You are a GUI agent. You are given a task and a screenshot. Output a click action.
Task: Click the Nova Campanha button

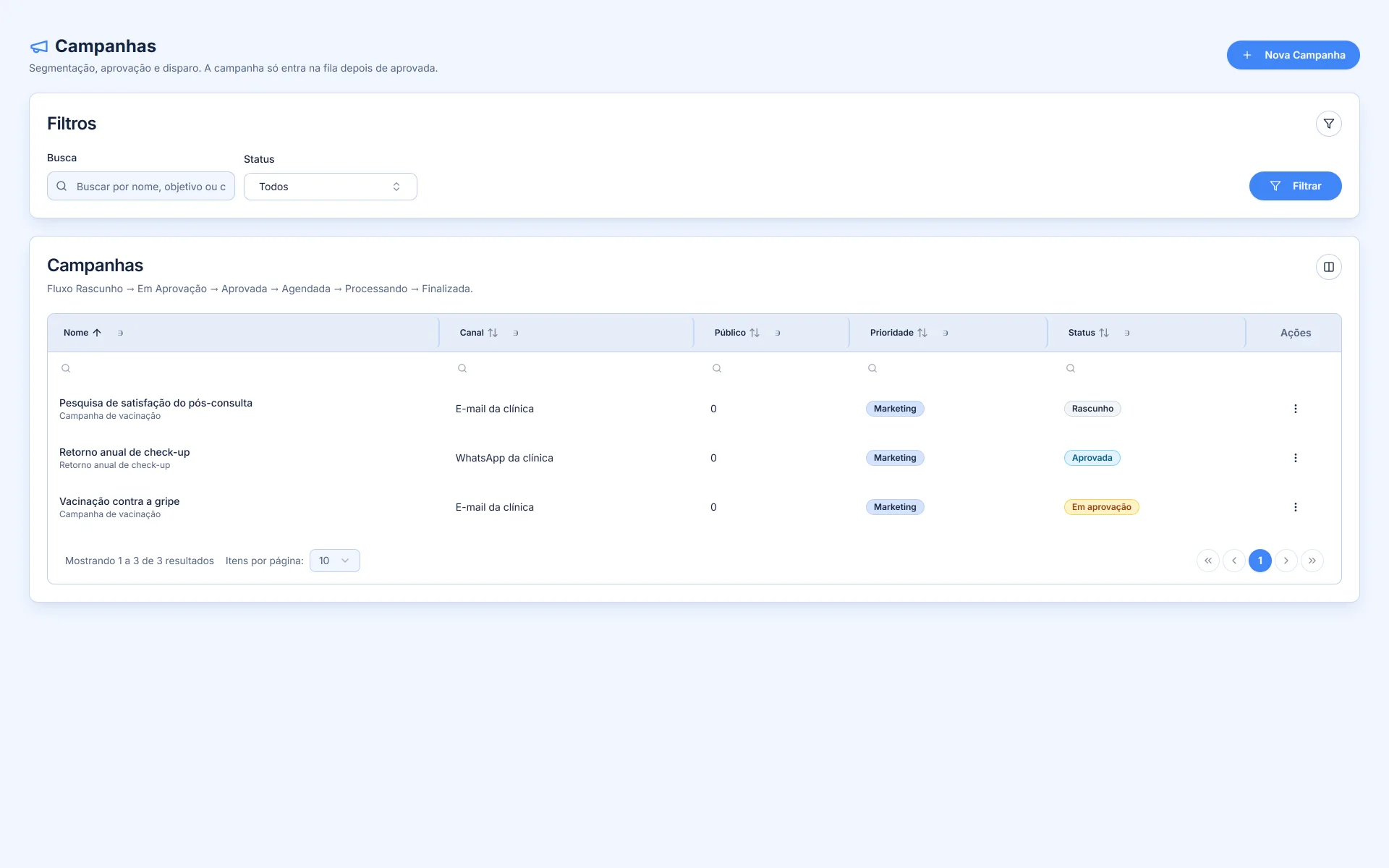[1293, 55]
